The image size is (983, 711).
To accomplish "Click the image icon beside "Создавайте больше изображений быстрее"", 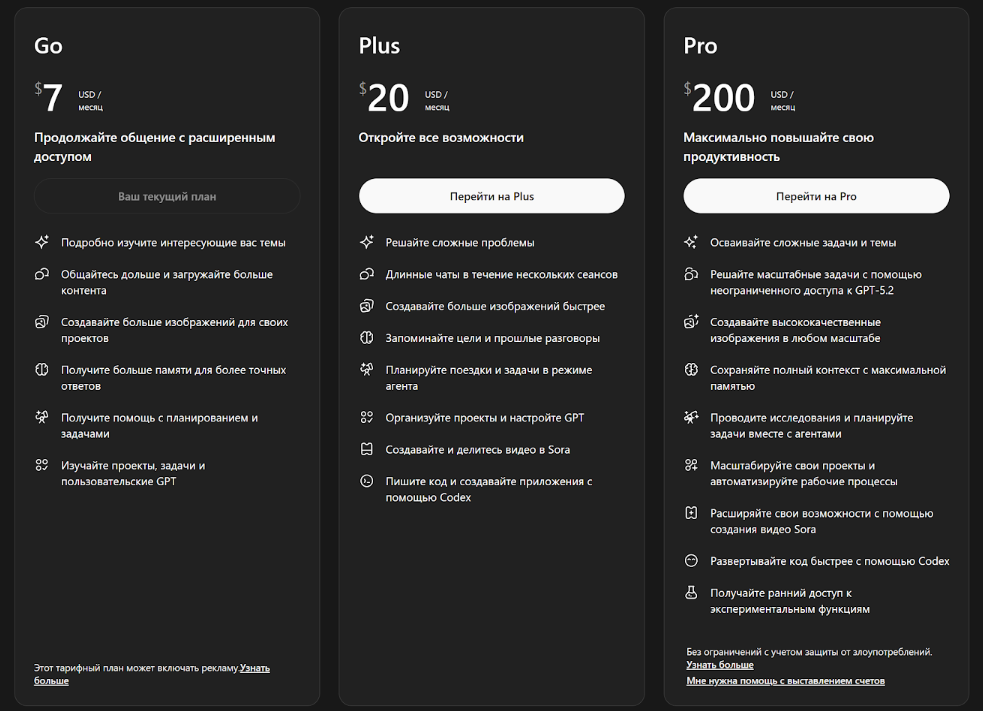I will 367,306.
